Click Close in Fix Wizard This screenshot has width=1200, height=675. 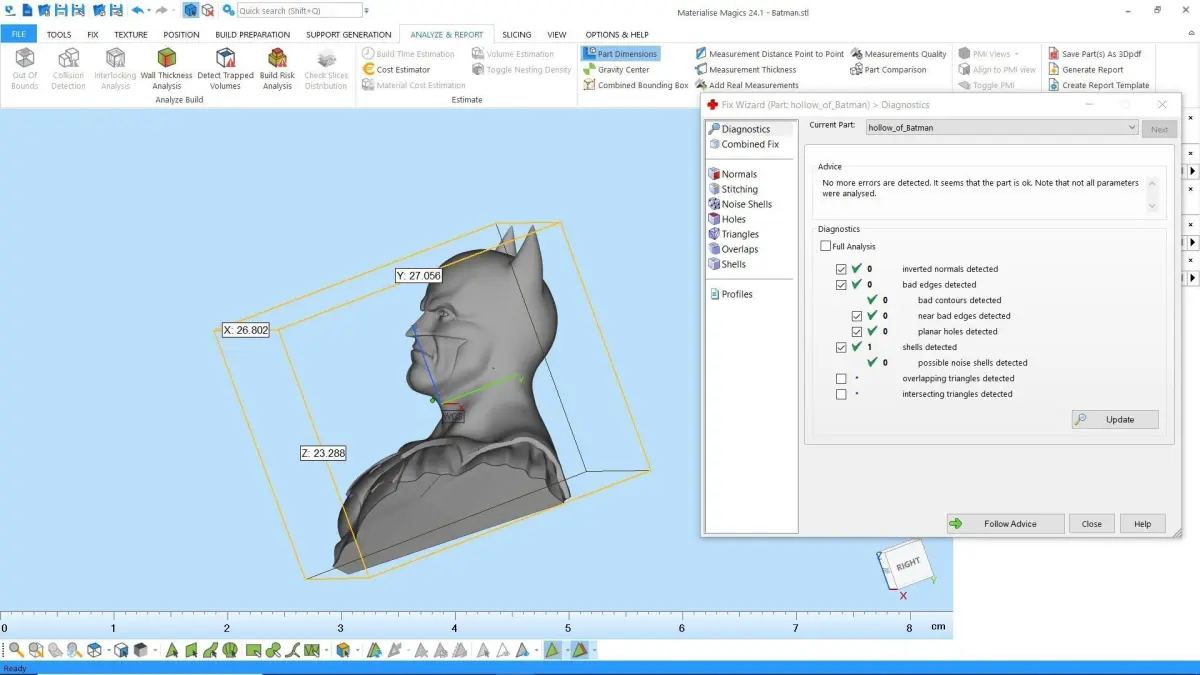(1092, 523)
